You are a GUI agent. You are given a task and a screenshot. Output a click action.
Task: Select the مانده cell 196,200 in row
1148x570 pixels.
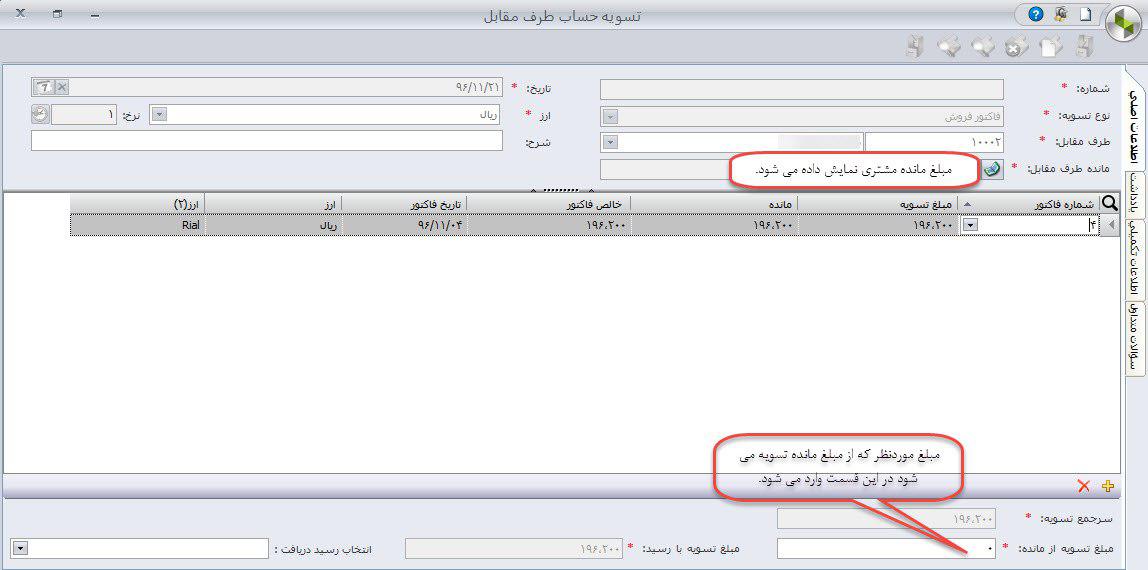tap(714, 225)
